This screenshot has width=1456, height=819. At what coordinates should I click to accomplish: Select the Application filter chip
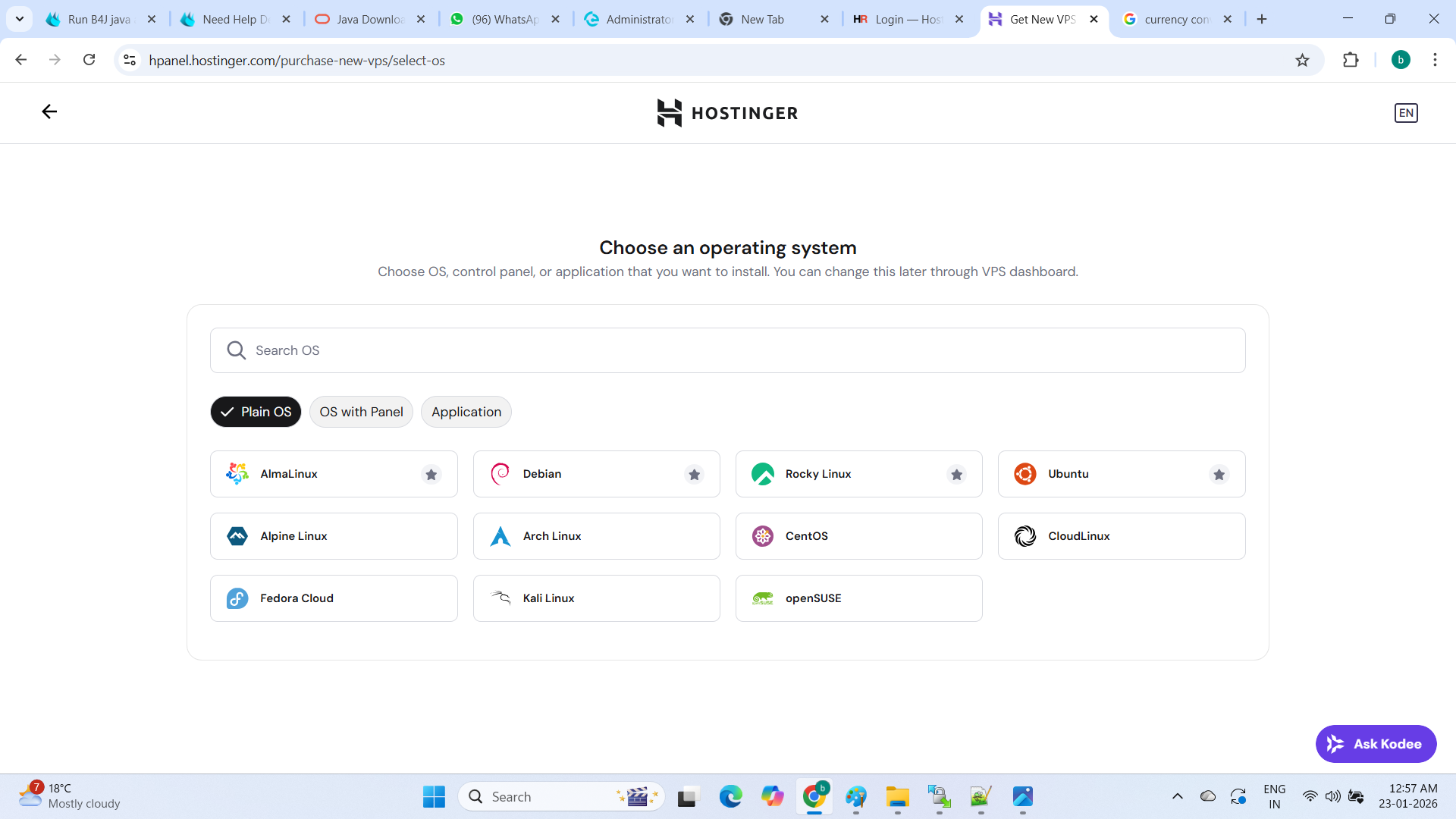pyautogui.click(x=466, y=412)
